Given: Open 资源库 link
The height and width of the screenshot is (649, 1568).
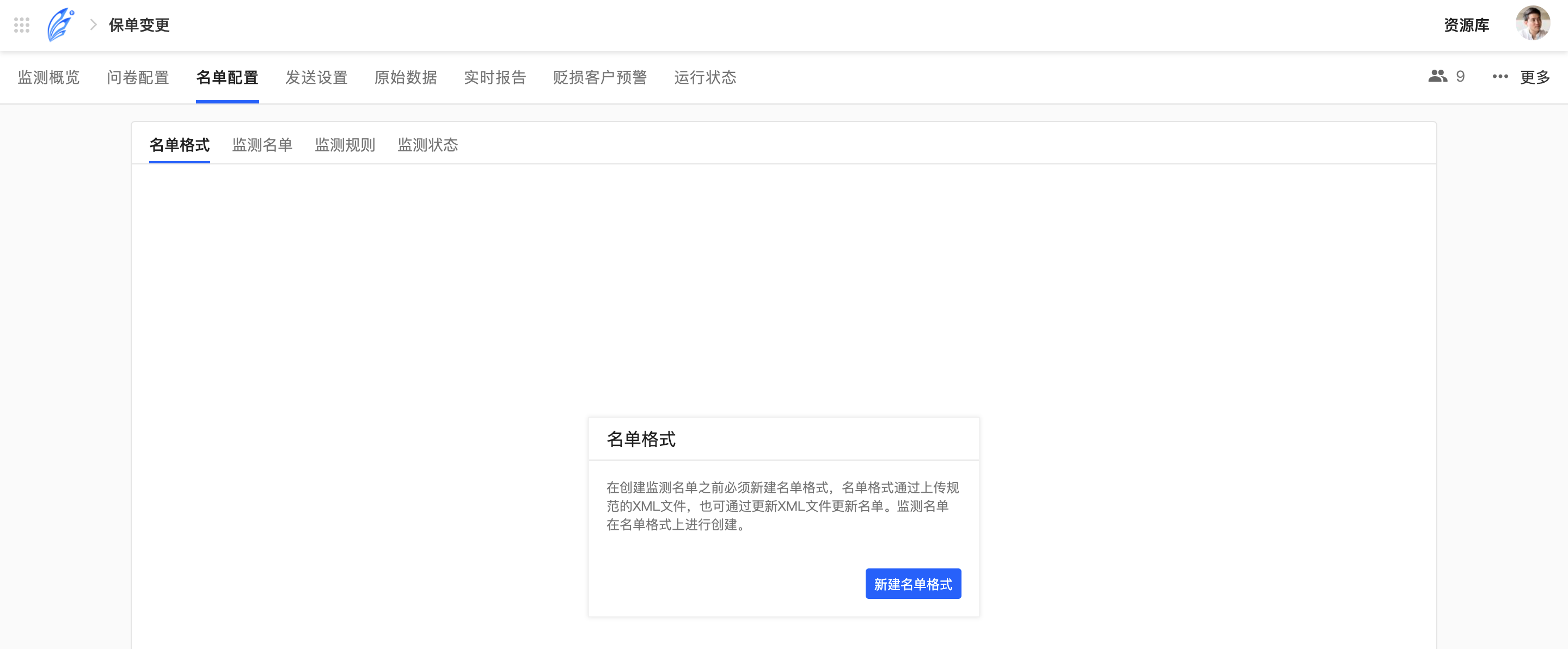Looking at the screenshot, I should pyautogui.click(x=1466, y=25).
